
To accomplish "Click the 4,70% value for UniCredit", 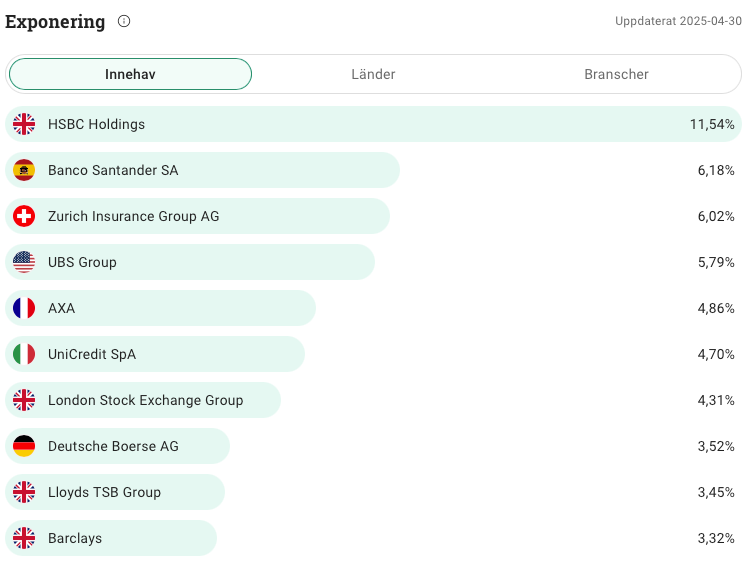I will (x=716, y=354).
